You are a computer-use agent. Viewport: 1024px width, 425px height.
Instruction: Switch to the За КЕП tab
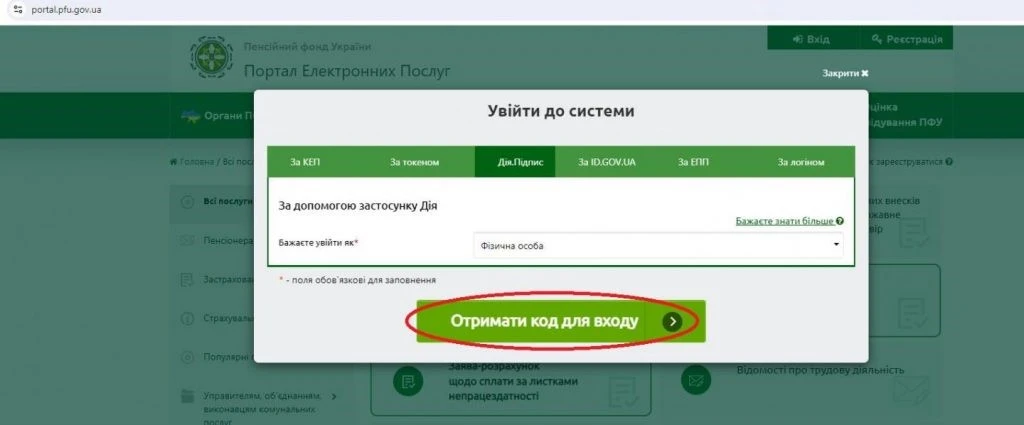305,162
